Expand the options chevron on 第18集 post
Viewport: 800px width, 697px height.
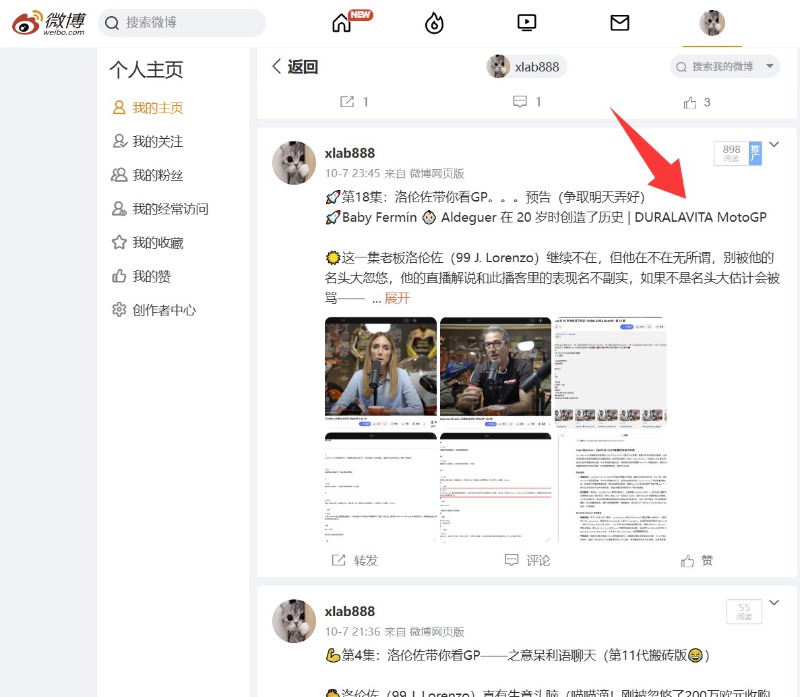[773, 145]
